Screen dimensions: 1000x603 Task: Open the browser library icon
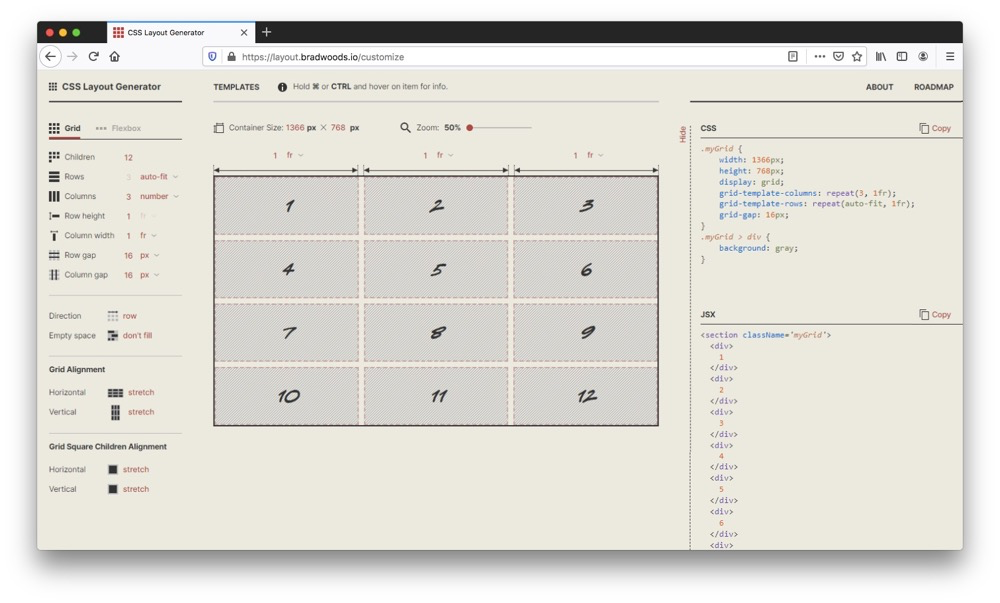point(881,57)
